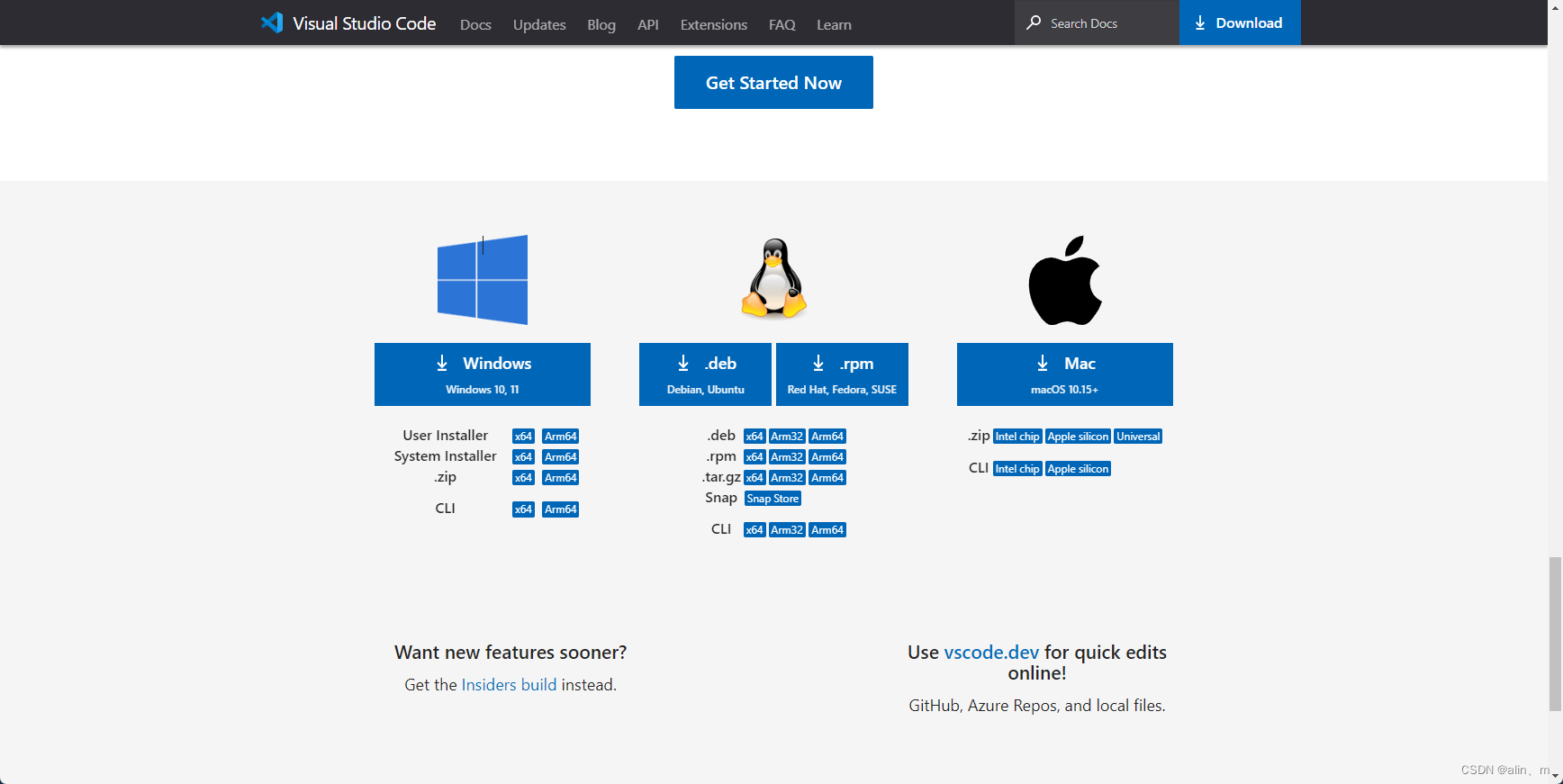
Task: Visit the vscode.dev link
Action: click(991, 653)
